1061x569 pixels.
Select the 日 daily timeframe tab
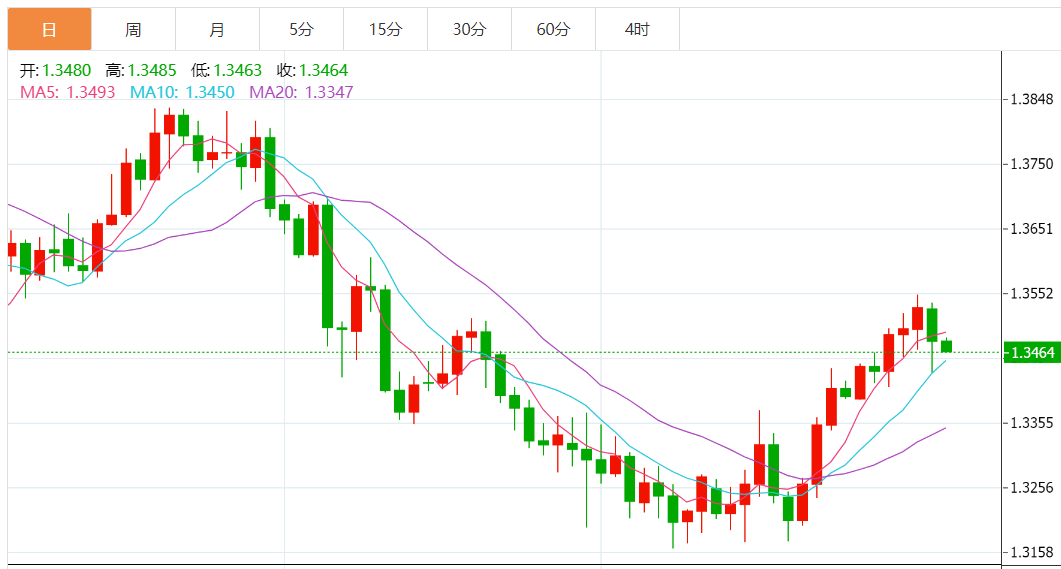49,30
